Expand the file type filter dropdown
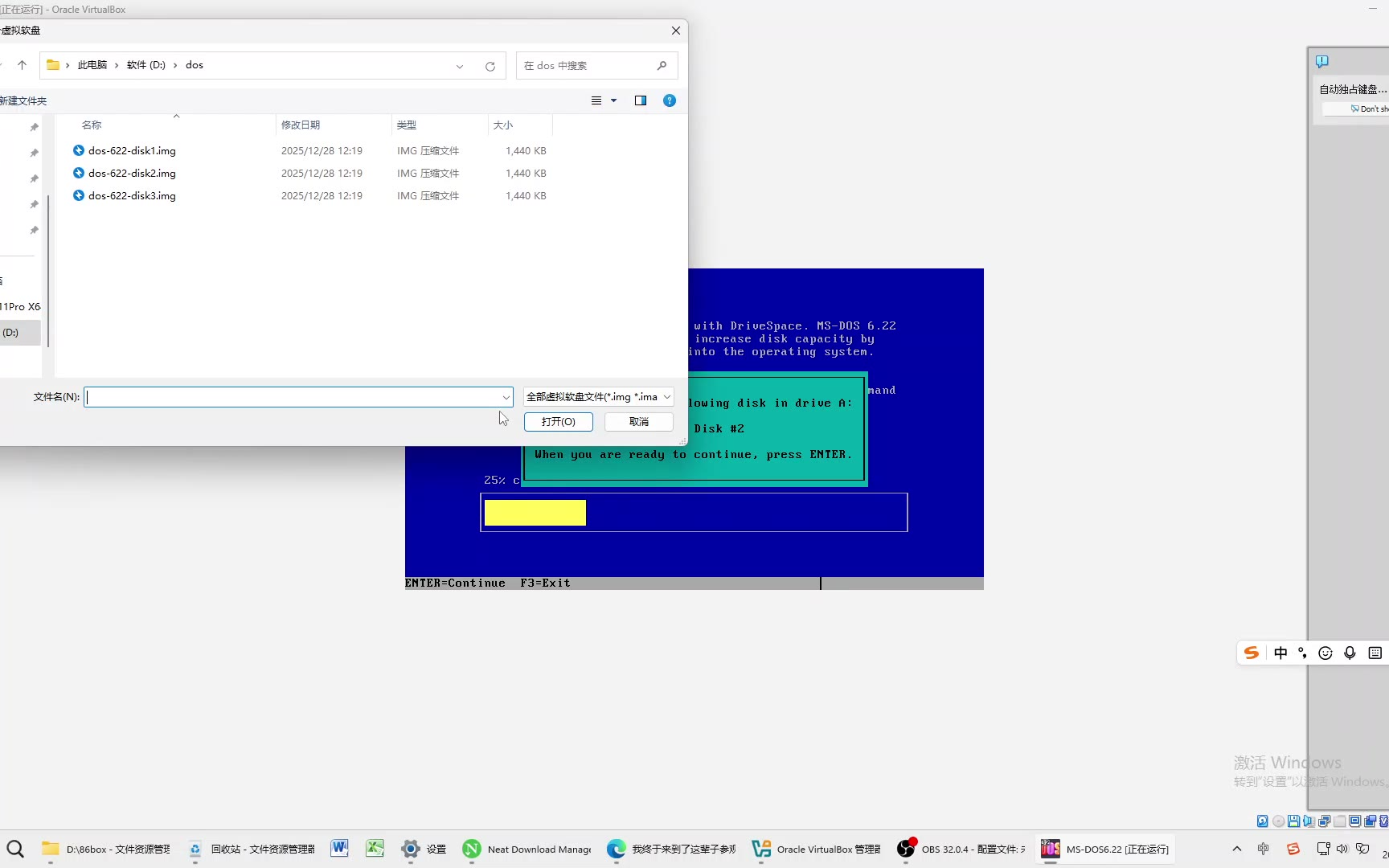The width and height of the screenshot is (1389, 868). pos(666,397)
